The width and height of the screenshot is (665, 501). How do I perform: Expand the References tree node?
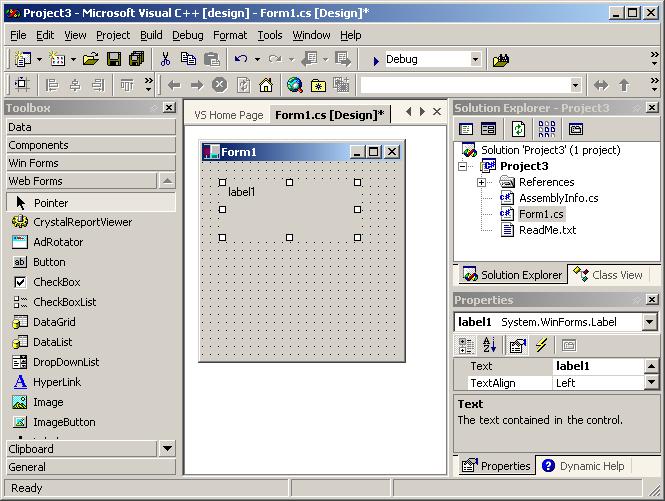click(x=481, y=182)
